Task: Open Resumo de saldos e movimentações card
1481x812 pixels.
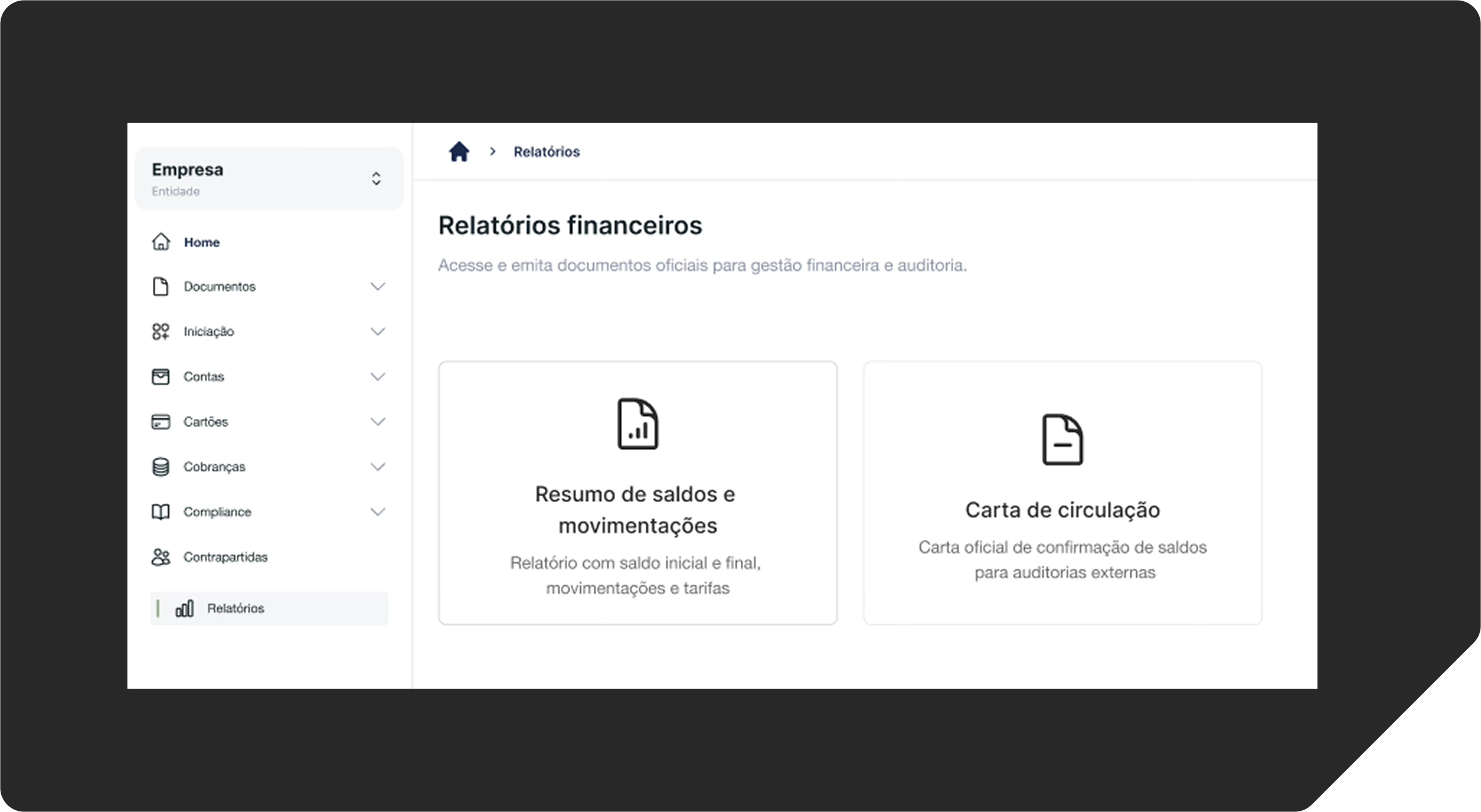Action: click(x=637, y=493)
